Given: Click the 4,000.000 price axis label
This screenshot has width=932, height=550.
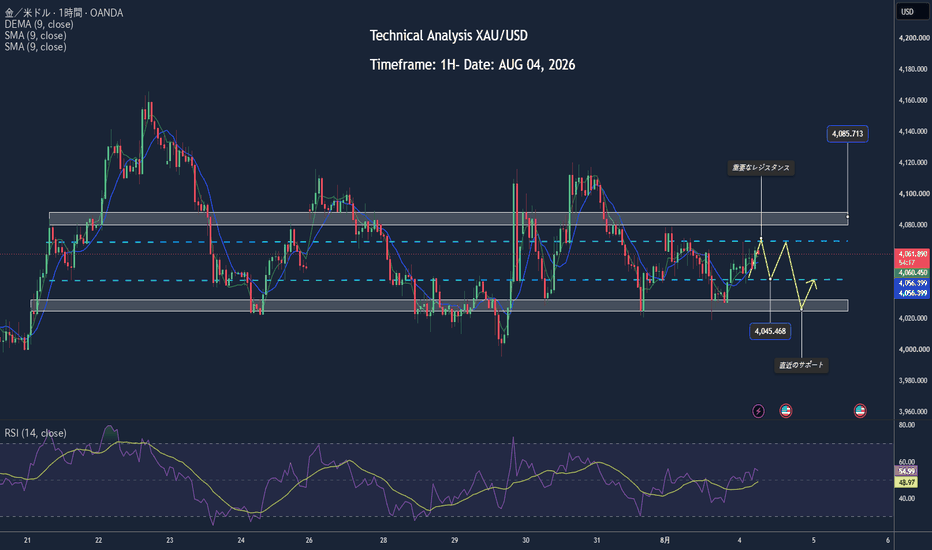Looking at the screenshot, I should coord(914,350).
